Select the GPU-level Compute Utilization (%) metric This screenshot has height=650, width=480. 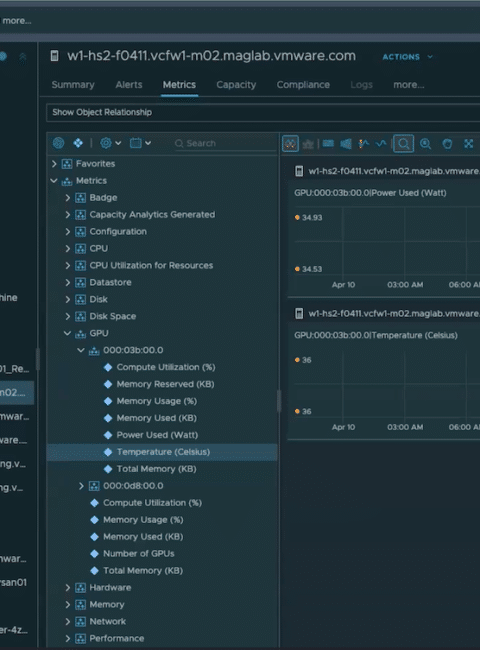152,503
